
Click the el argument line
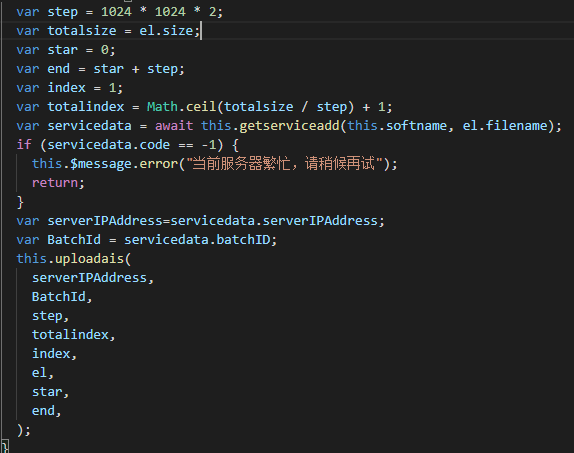43,373
